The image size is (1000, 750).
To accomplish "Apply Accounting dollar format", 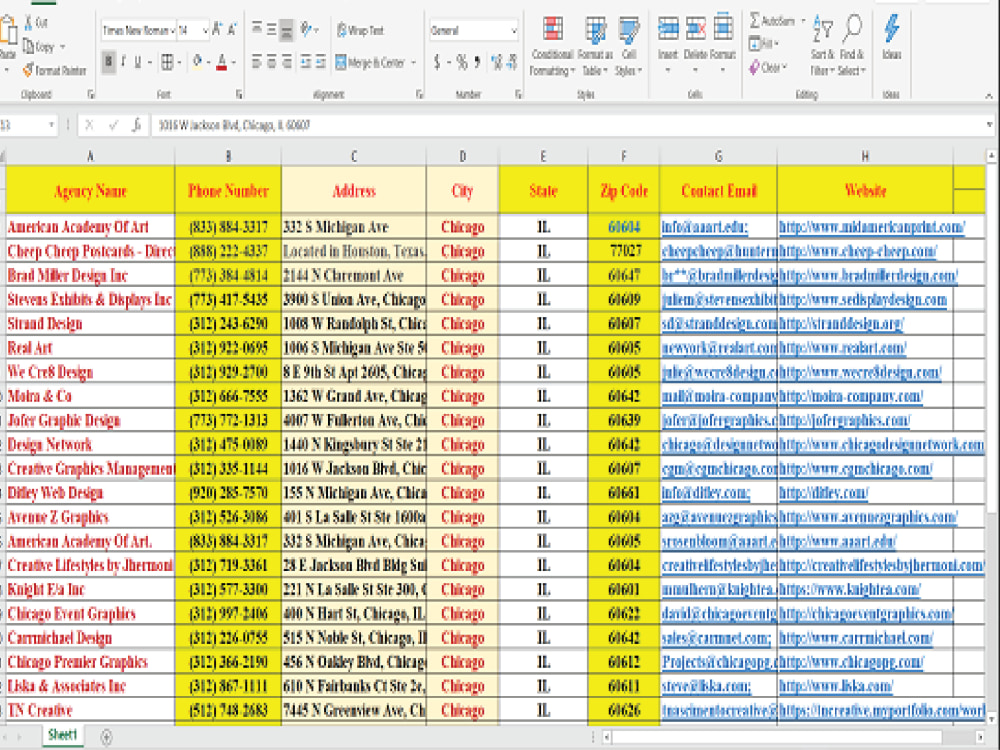I will click(437, 62).
